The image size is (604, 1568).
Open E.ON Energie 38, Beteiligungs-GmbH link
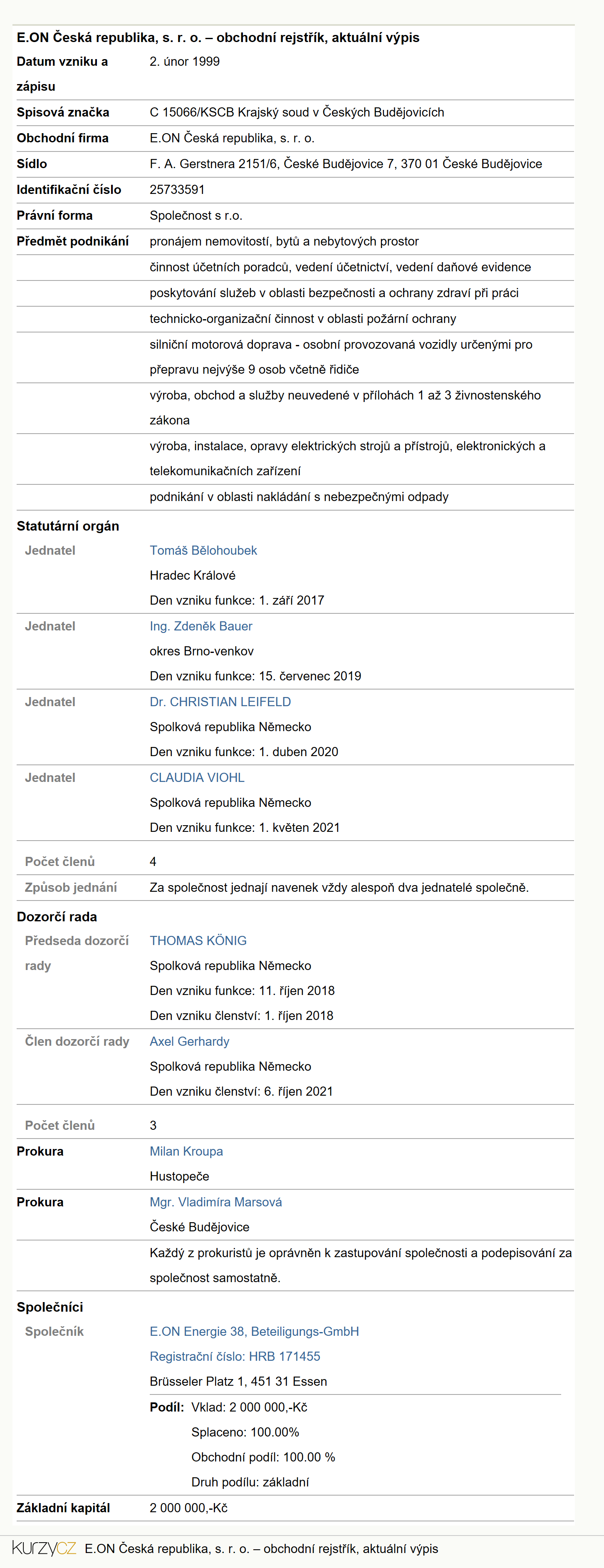coord(254,1331)
